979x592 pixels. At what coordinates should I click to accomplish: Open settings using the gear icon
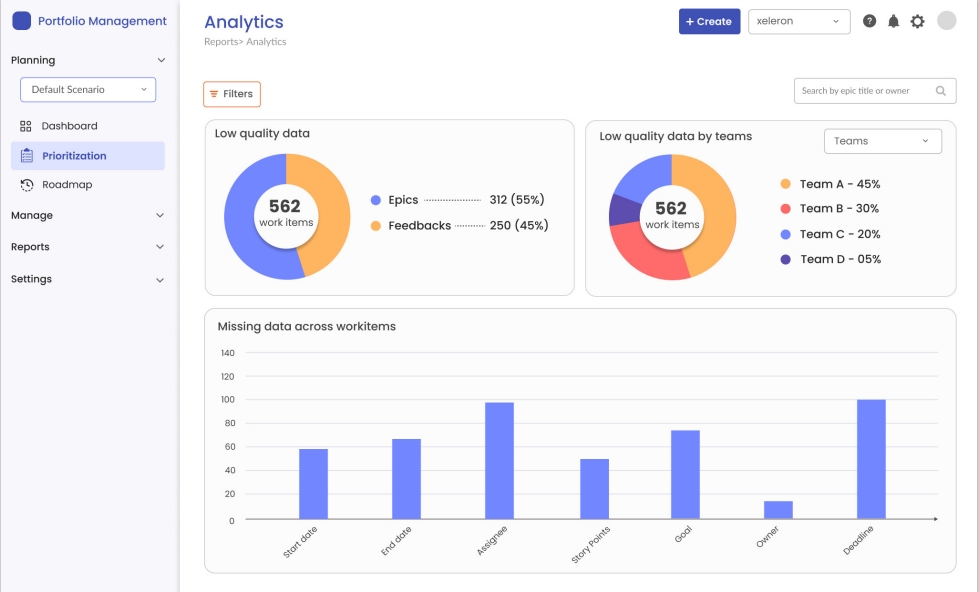click(x=917, y=20)
